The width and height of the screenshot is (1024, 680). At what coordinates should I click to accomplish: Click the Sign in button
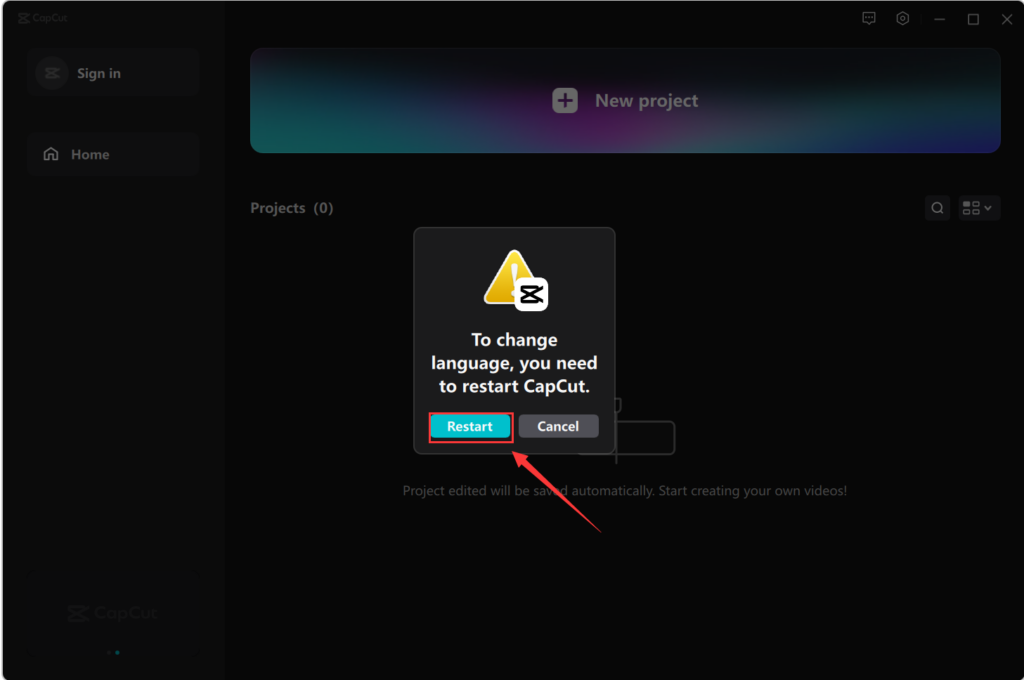(114, 73)
